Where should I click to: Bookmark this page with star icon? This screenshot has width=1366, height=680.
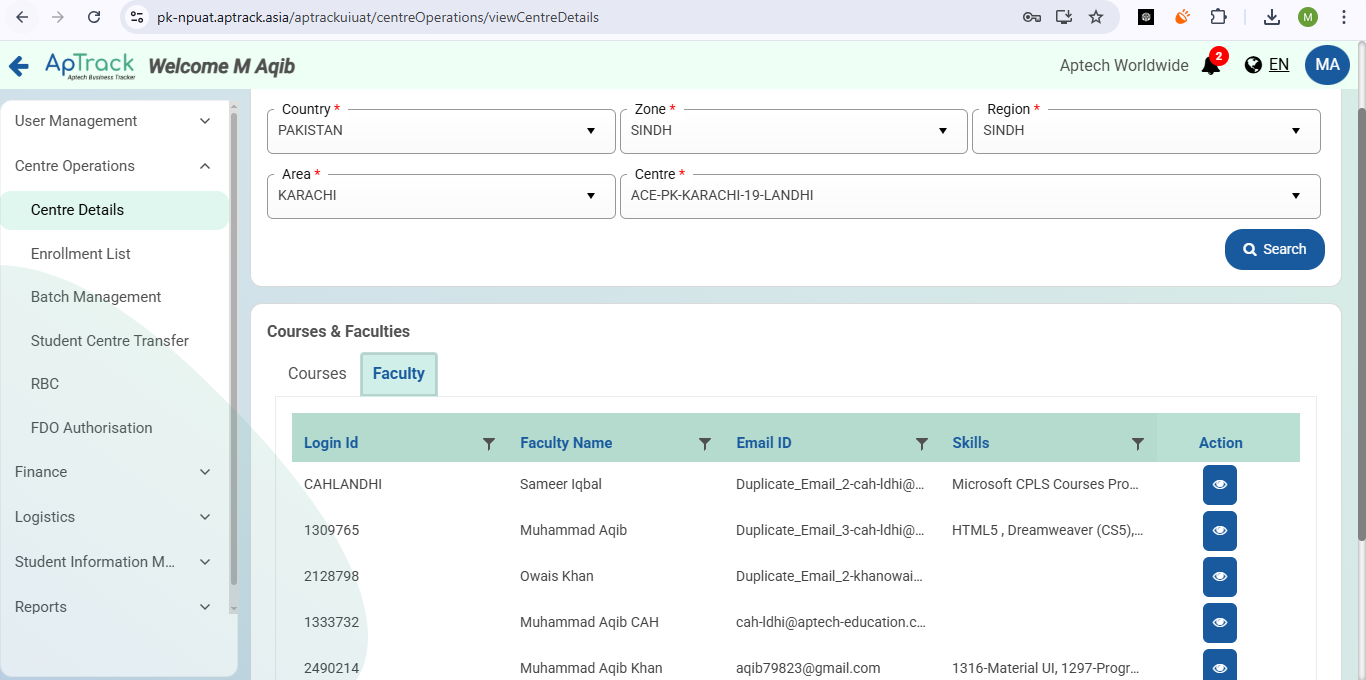[x=1096, y=17]
